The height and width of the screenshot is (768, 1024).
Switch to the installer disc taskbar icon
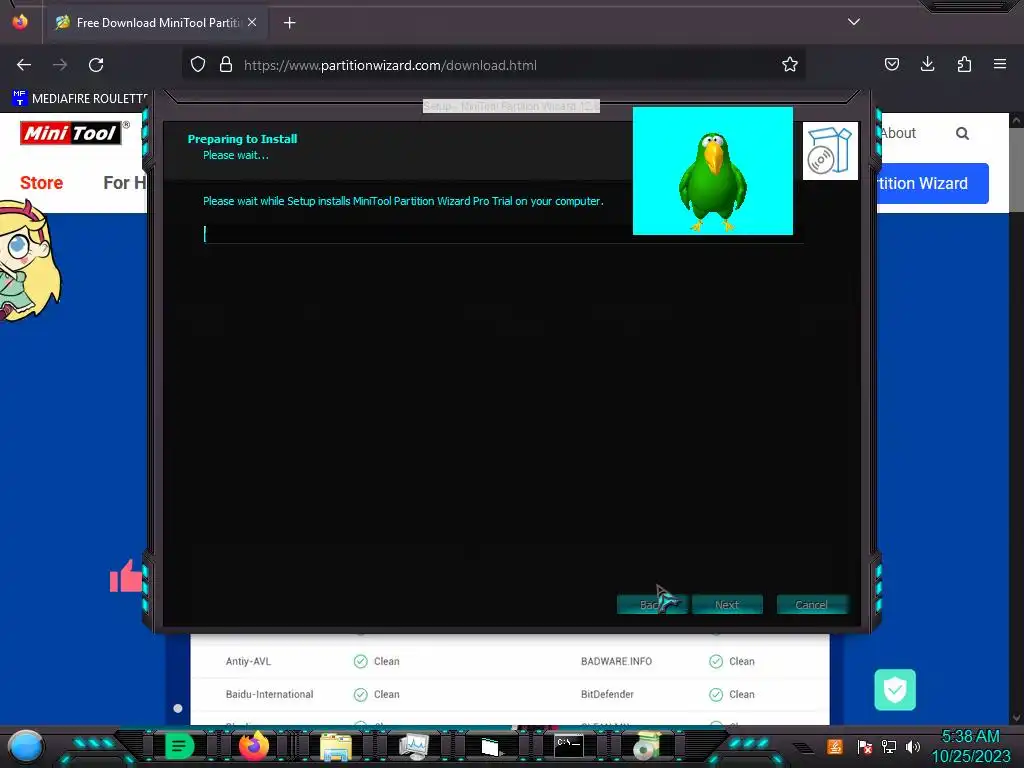tap(647, 746)
